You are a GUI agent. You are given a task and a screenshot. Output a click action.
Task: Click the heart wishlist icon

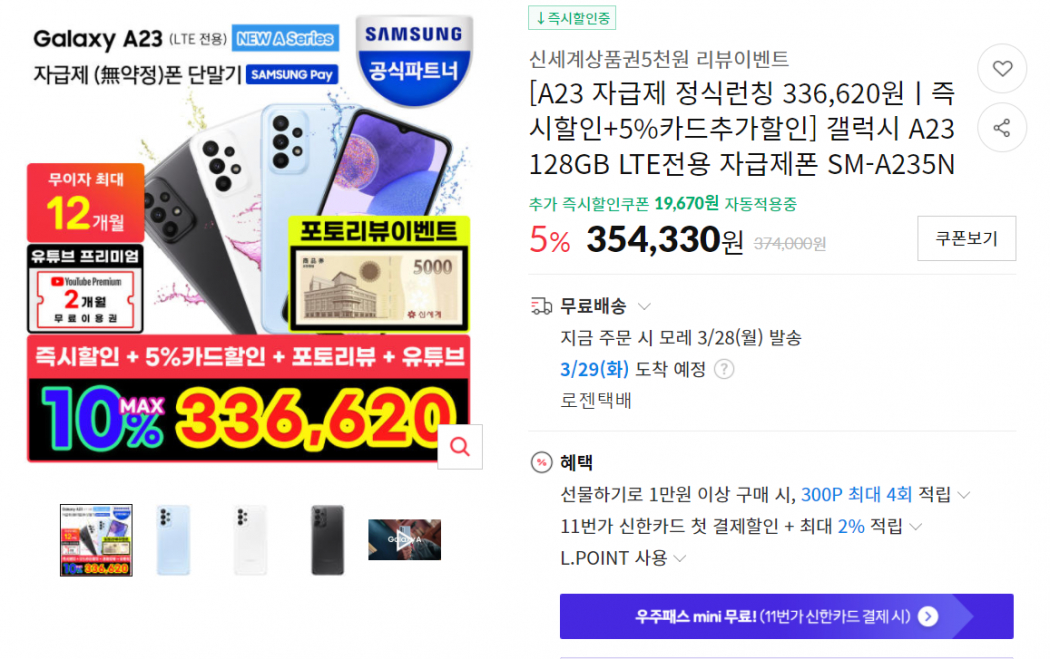[1002, 68]
